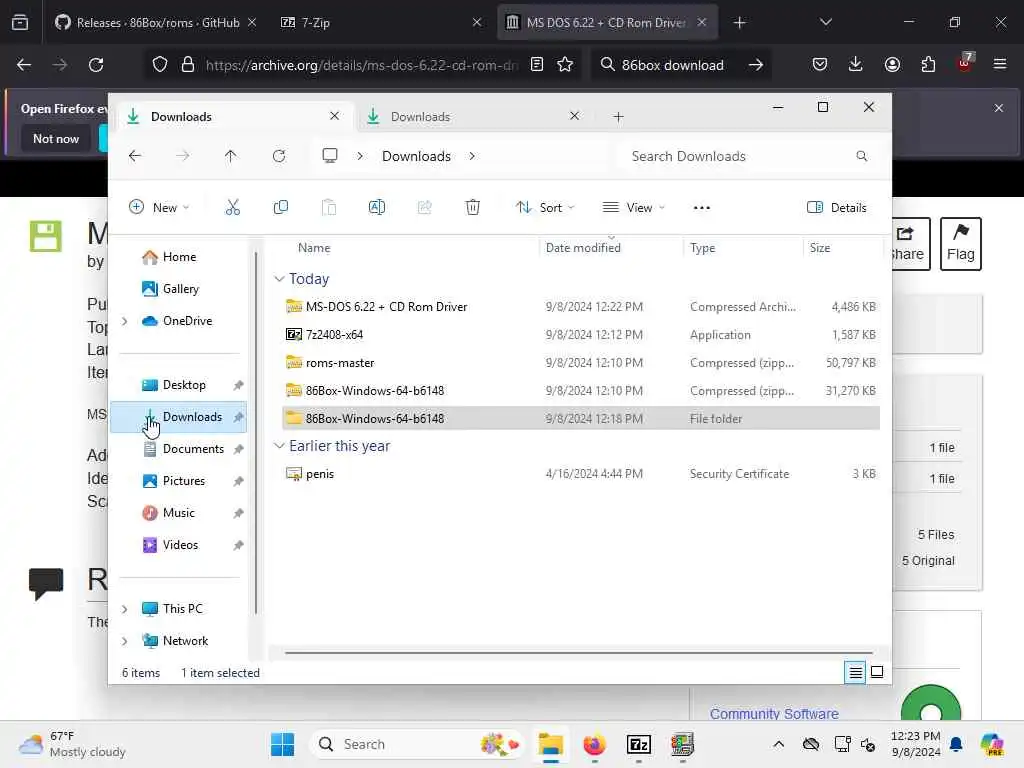Click the Cut scissors icon in Explorer toolbar
Image resolution: width=1024 pixels, height=768 pixels.
point(232,208)
